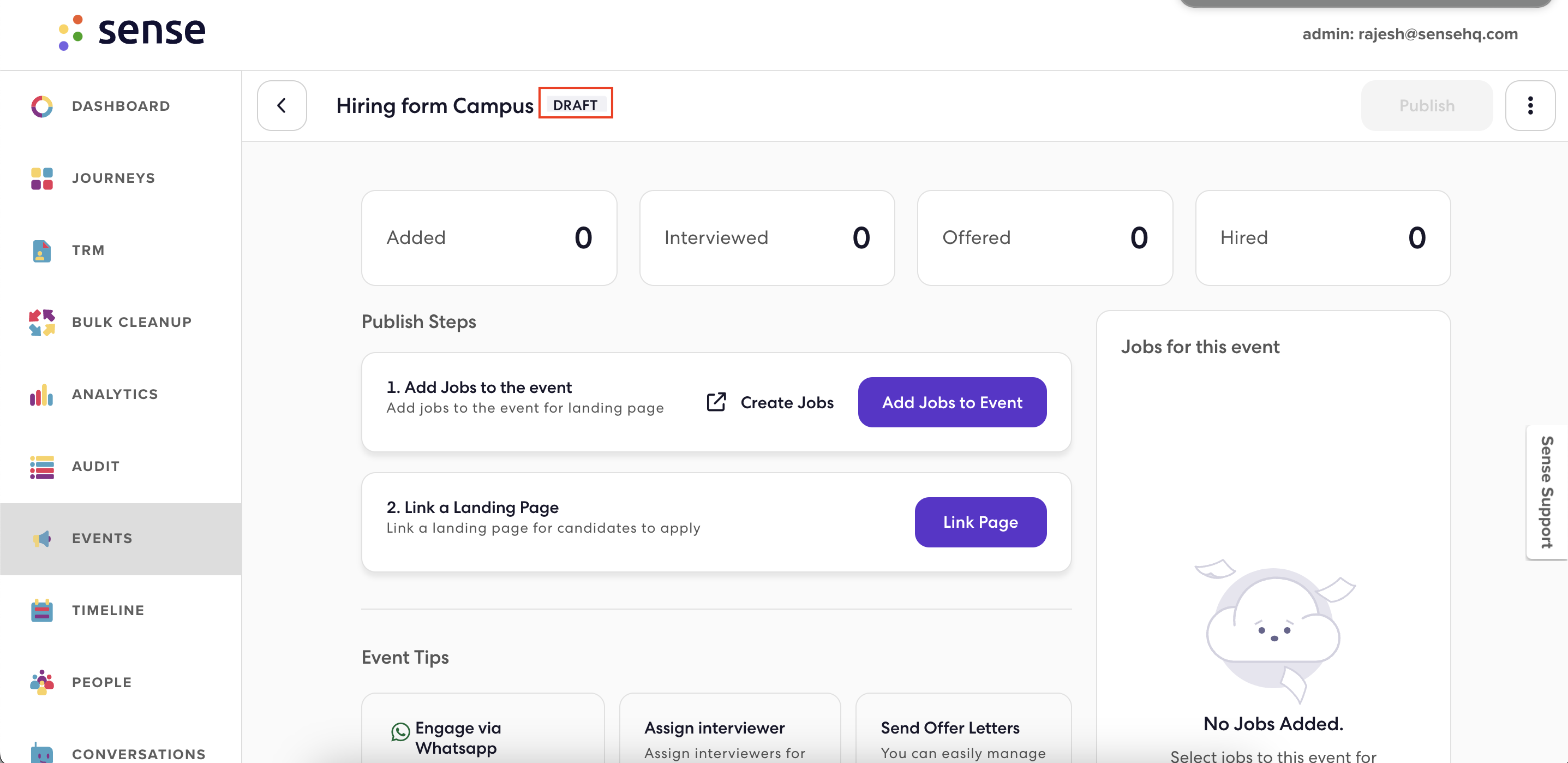Open DASHBOARD menu item

coord(121,106)
